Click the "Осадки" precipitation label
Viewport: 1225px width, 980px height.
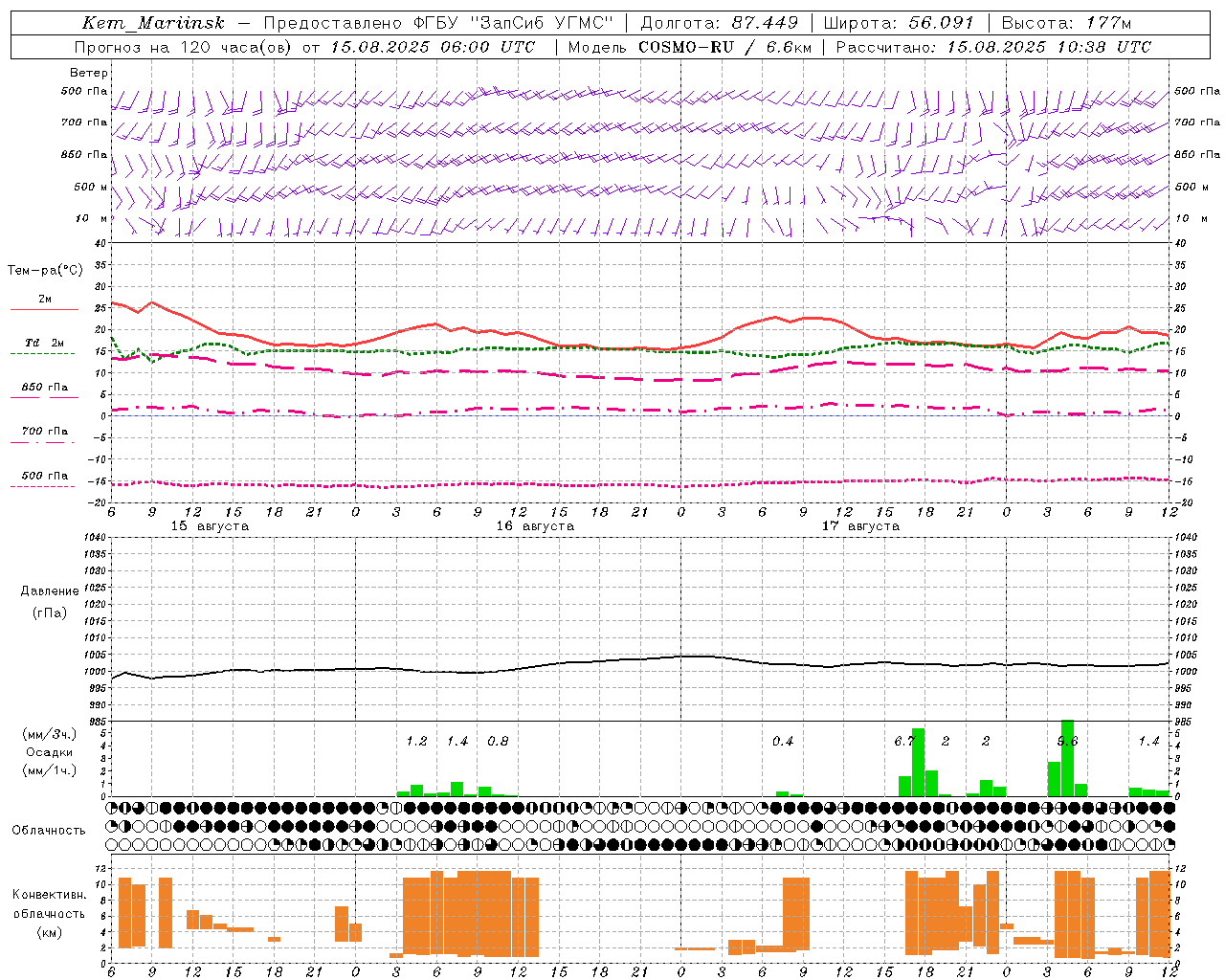coord(50,752)
